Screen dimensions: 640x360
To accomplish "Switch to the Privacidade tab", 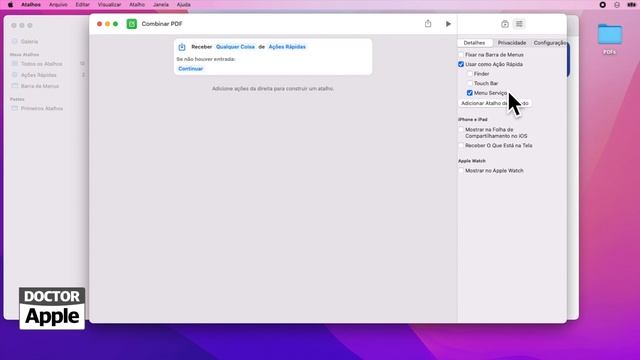I will point(512,43).
